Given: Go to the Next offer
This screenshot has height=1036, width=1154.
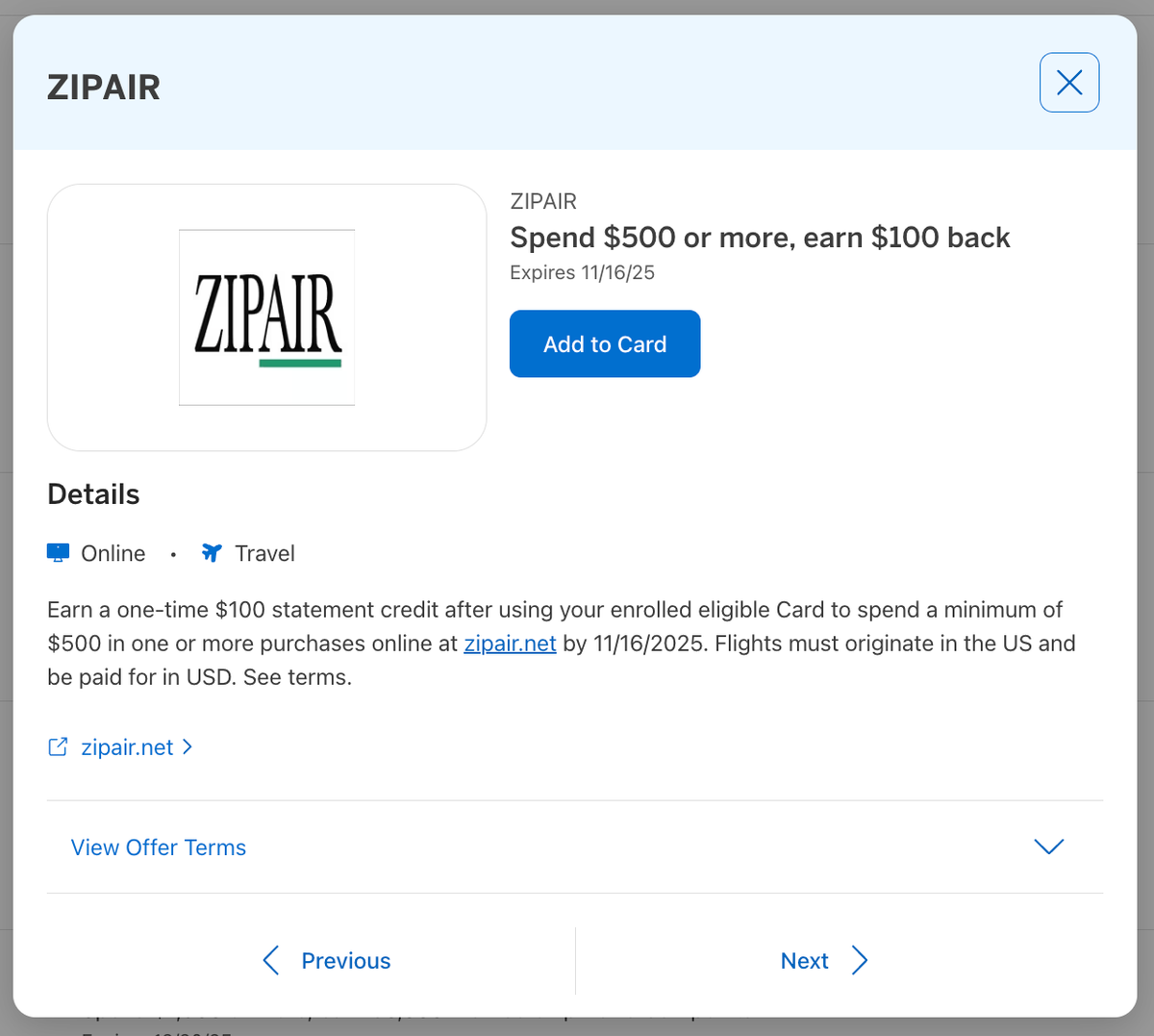Looking at the screenshot, I should [x=804, y=961].
